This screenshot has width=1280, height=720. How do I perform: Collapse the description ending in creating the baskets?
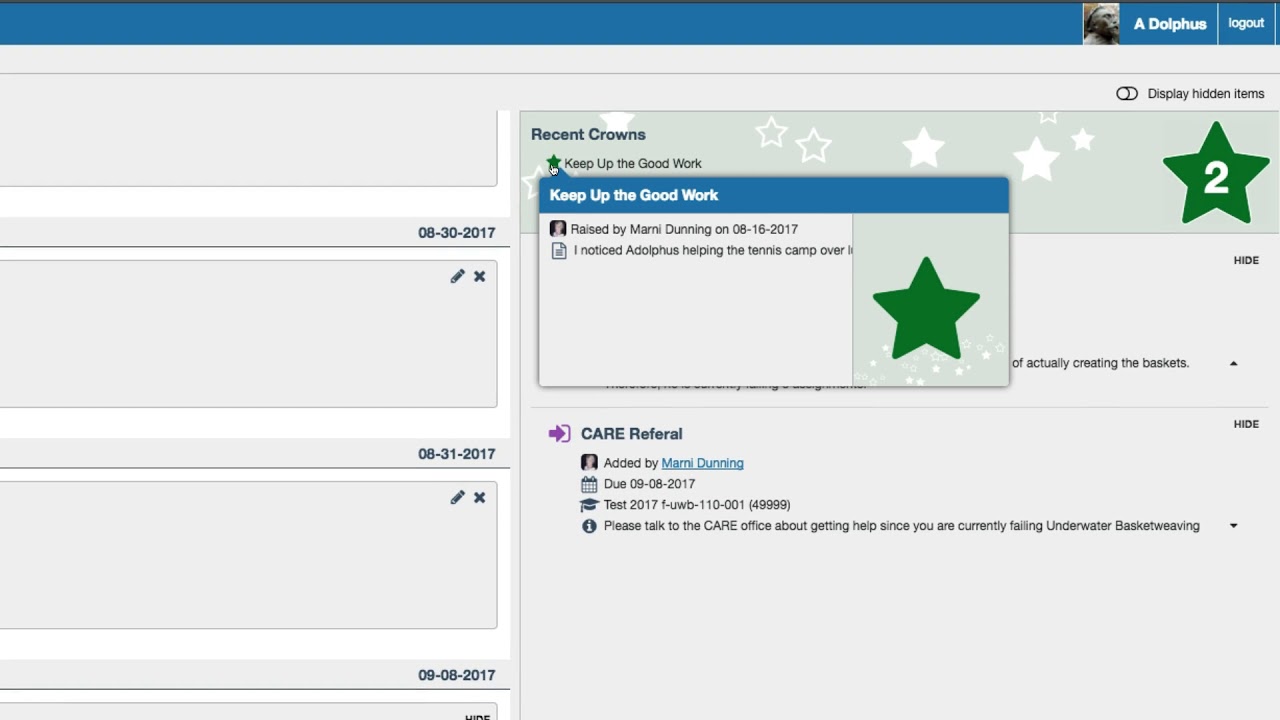click(1233, 363)
